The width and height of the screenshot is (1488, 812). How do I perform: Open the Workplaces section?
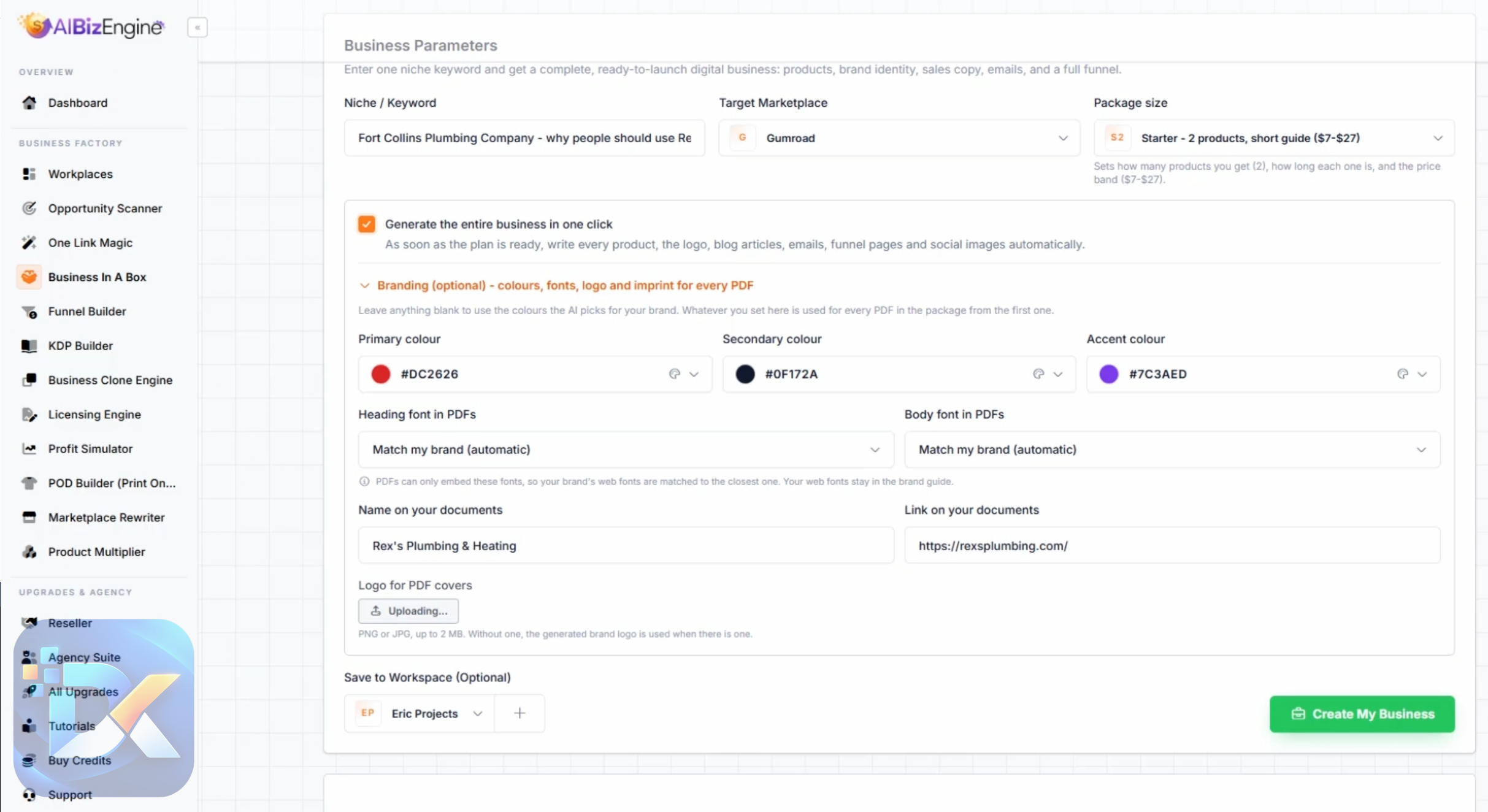(80, 174)
